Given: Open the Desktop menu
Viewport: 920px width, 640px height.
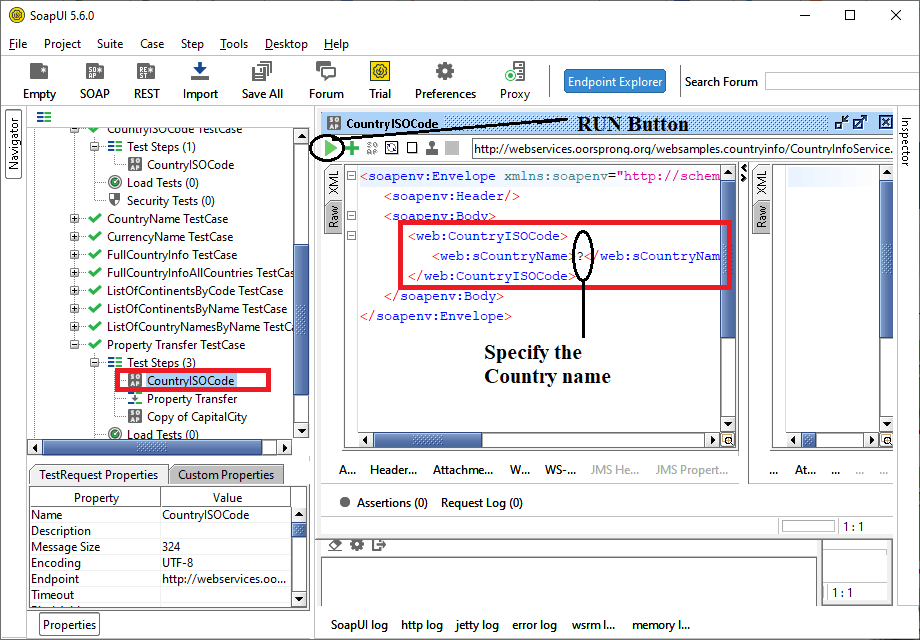Looking at the screenshot, I should 286,44.
